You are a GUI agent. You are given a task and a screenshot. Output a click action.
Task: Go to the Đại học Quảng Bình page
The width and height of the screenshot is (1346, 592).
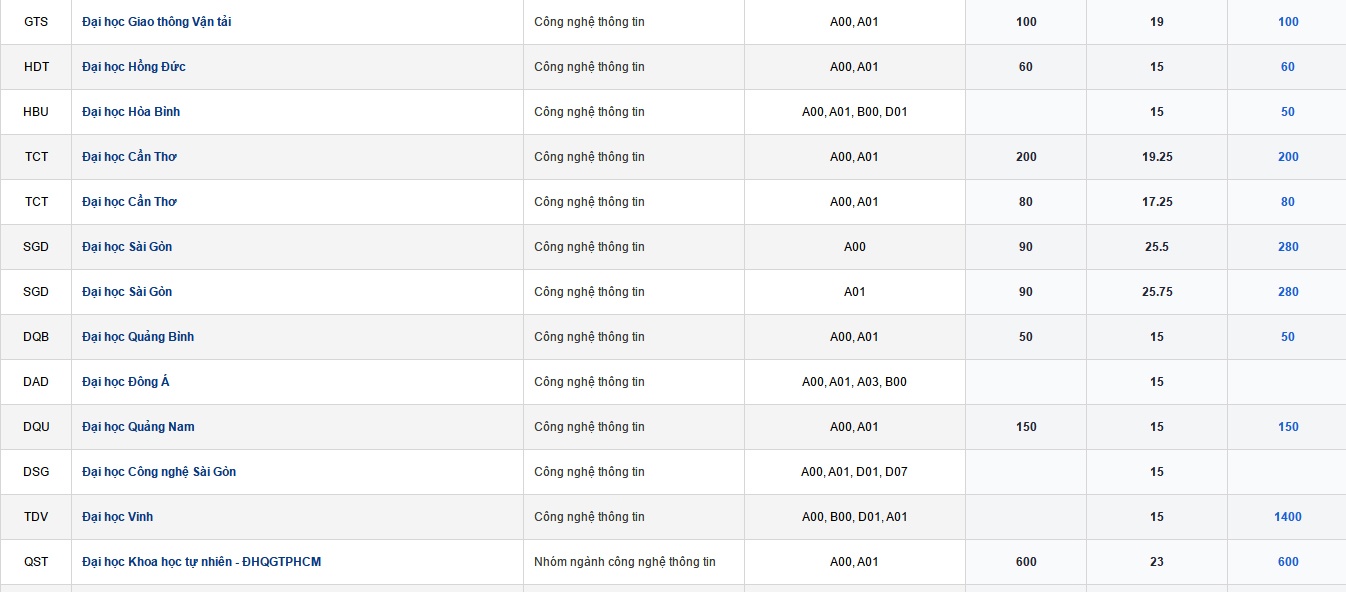(x=138, y=337)
